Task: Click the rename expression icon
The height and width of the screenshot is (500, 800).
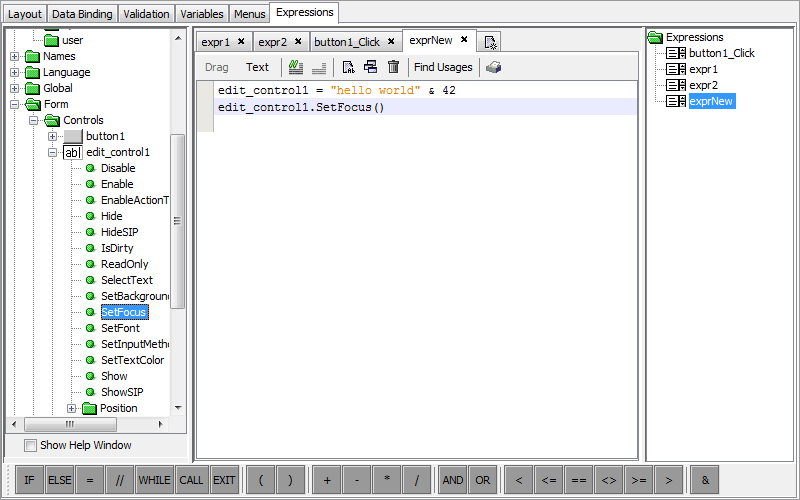Action: 348,67
